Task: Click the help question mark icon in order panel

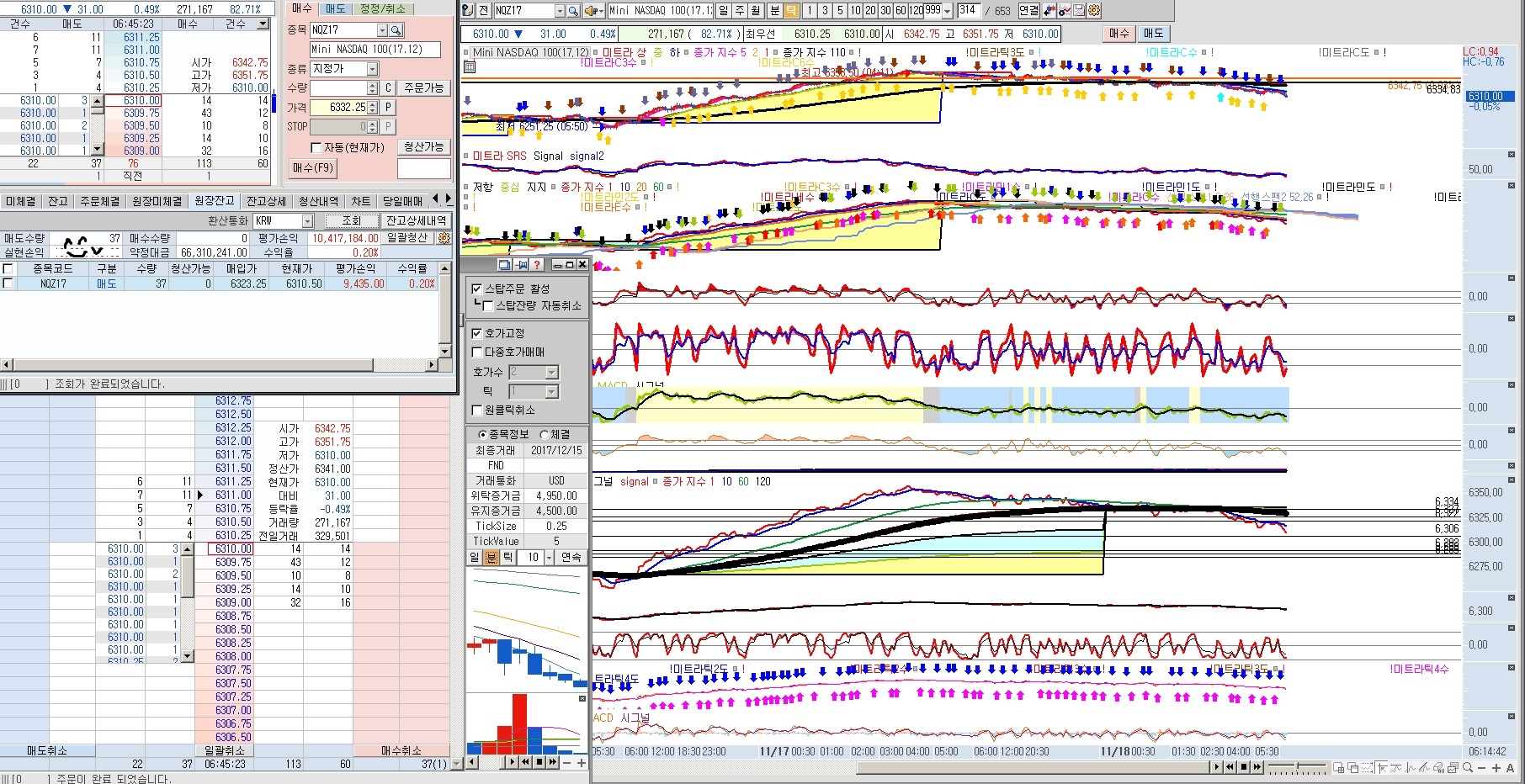Action: coord(537,265)
